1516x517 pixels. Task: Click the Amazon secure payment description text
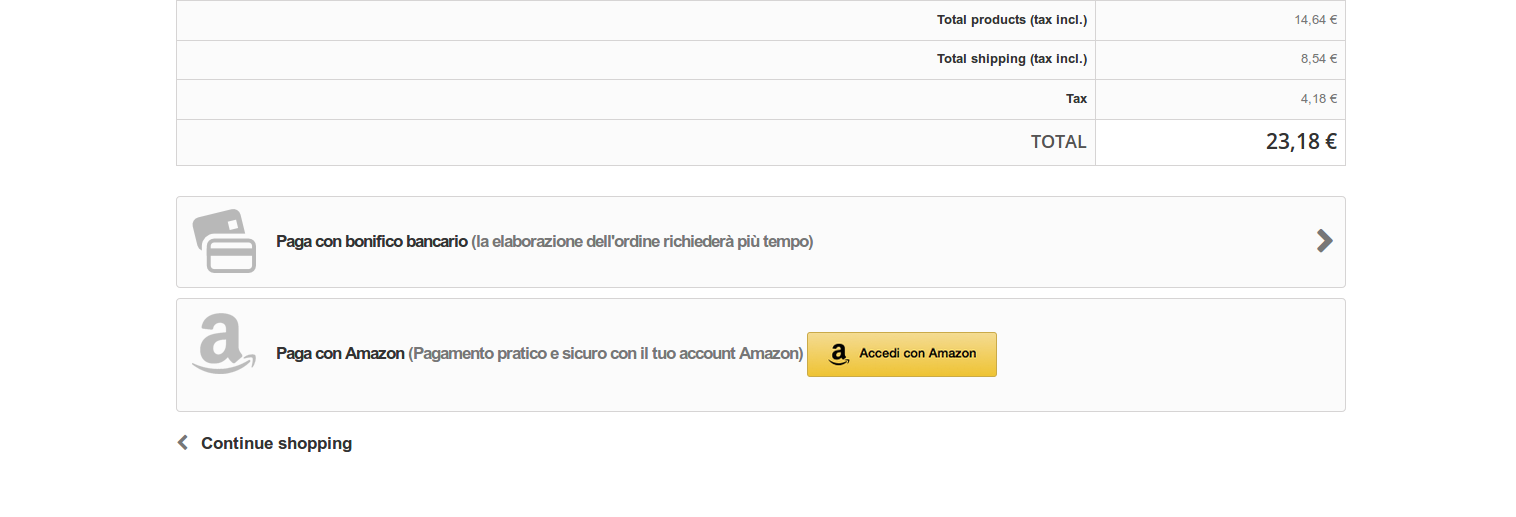(606, 354)
